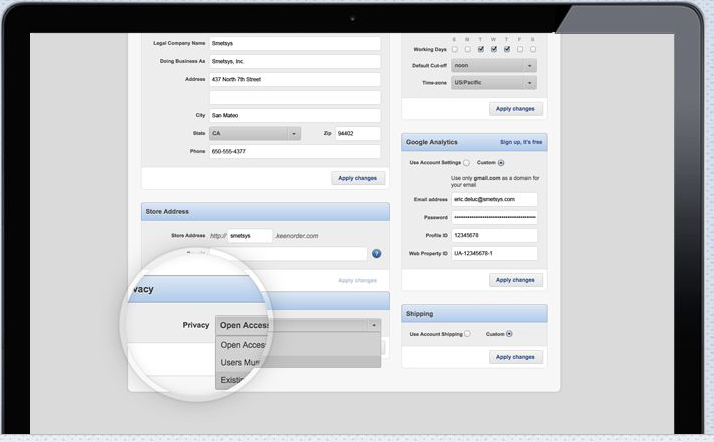Click the blue help question mark icon
The height and width of the screenshot is (442, 714).
point(377,254)
